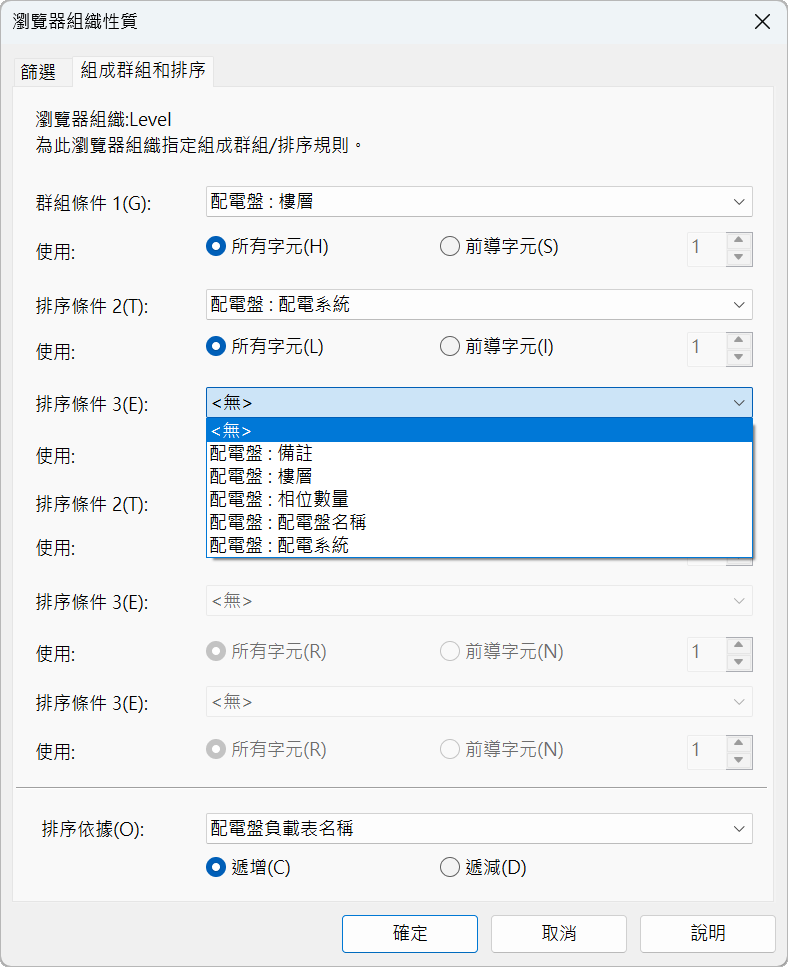The width and height of the screenshot is (788, 967).
Task: Select 遞增(C) ascending radio button
Action: click(248, 868)
